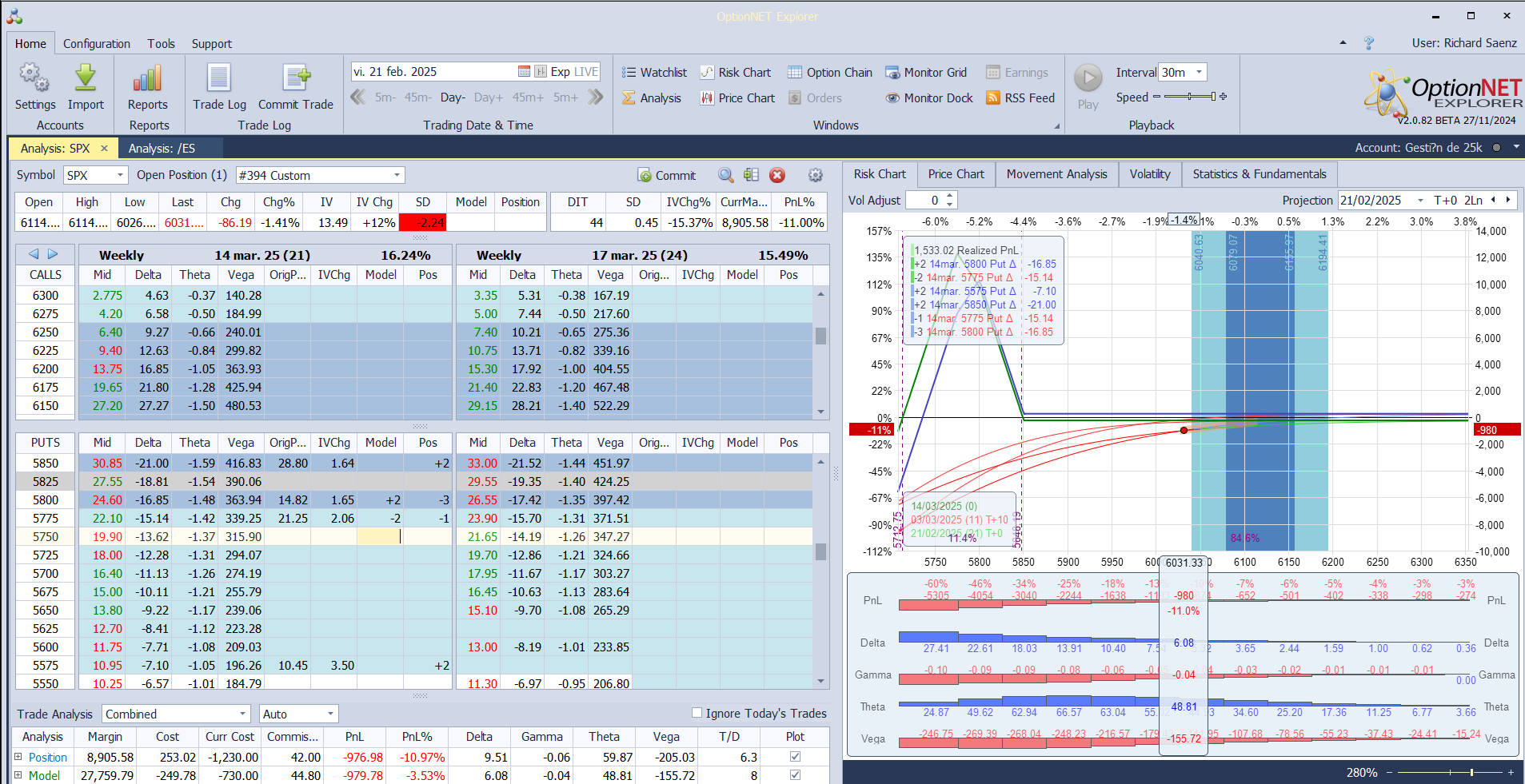This screenshot has width=1525, height=784.
Task: Click the zoom slider at bottom right
Action: point(1448,772)
